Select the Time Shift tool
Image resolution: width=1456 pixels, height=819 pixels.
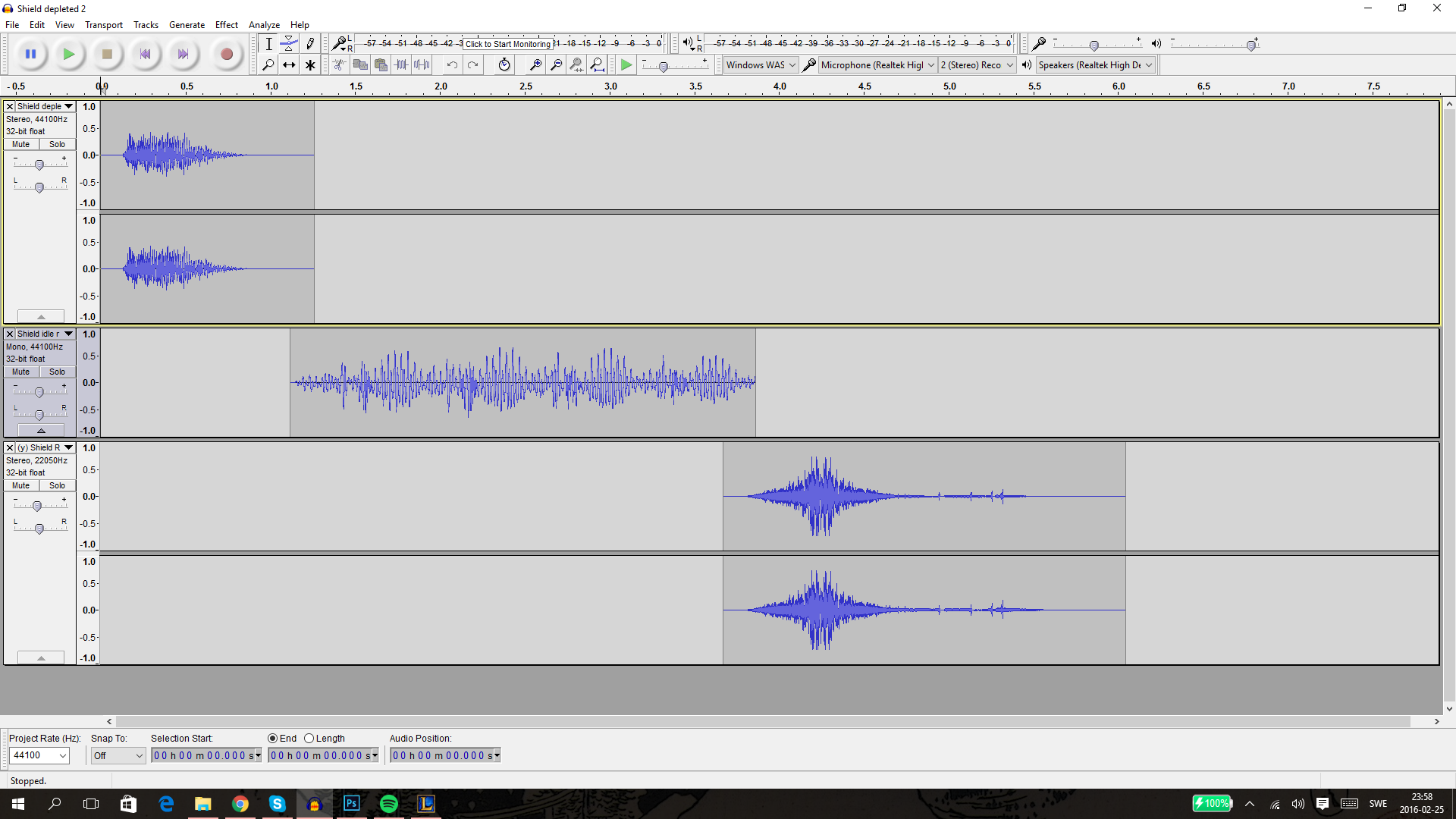click(x=289, y=65)
